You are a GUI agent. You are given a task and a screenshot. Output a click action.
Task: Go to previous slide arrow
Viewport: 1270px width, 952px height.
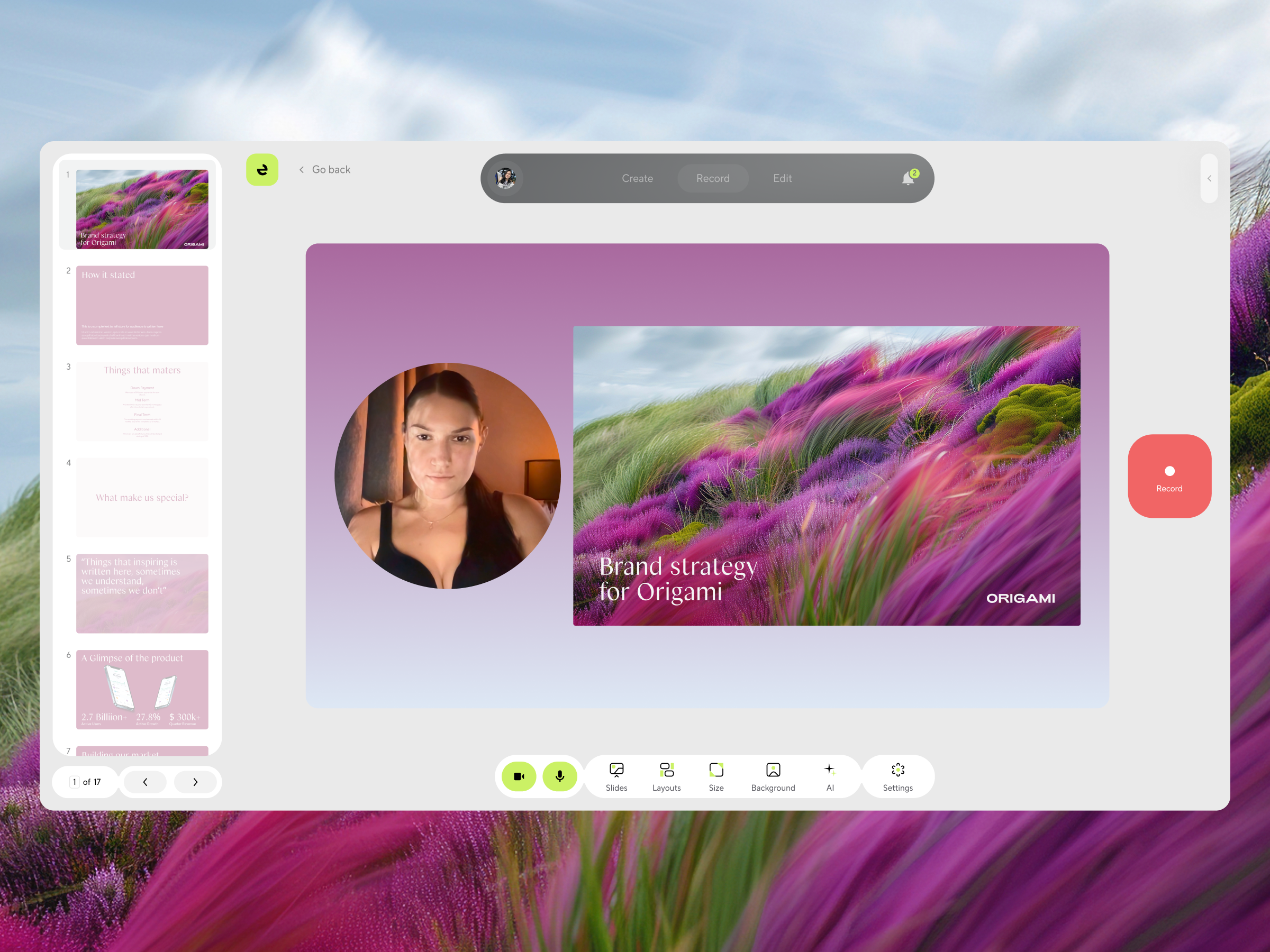tap(146, 782)
